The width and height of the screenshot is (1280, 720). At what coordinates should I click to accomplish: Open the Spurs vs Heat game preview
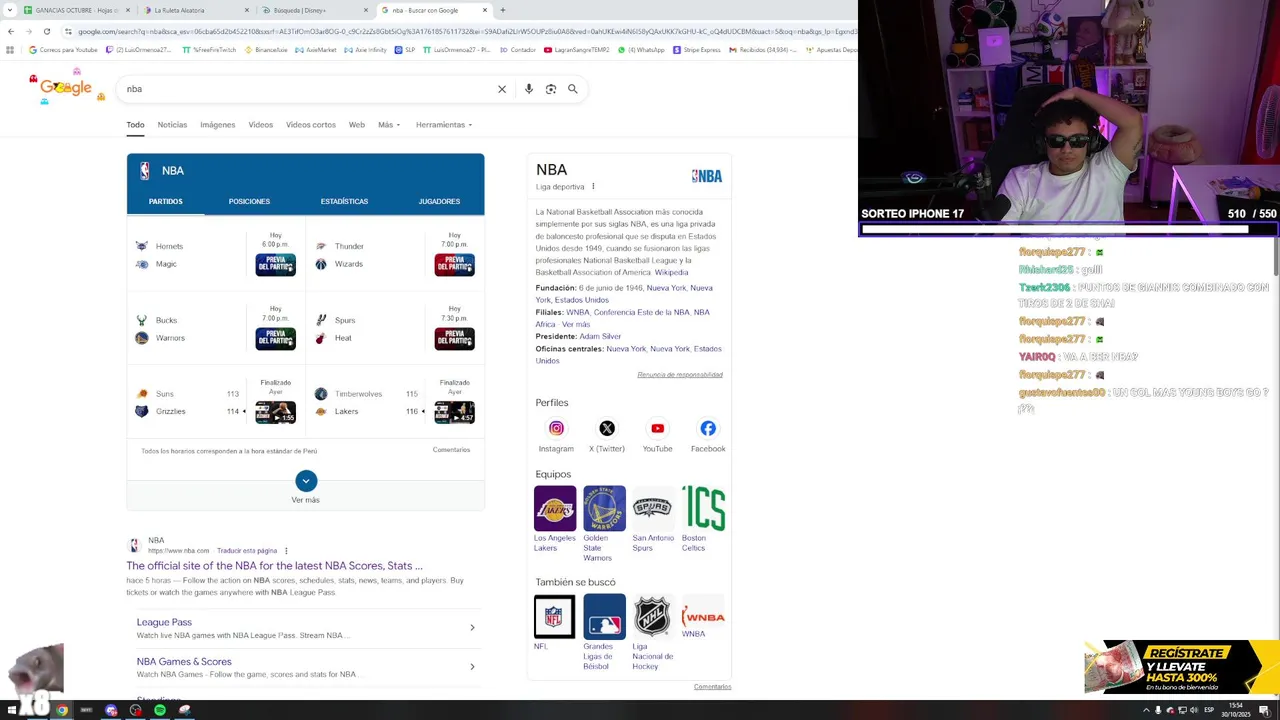coord(454,338)
